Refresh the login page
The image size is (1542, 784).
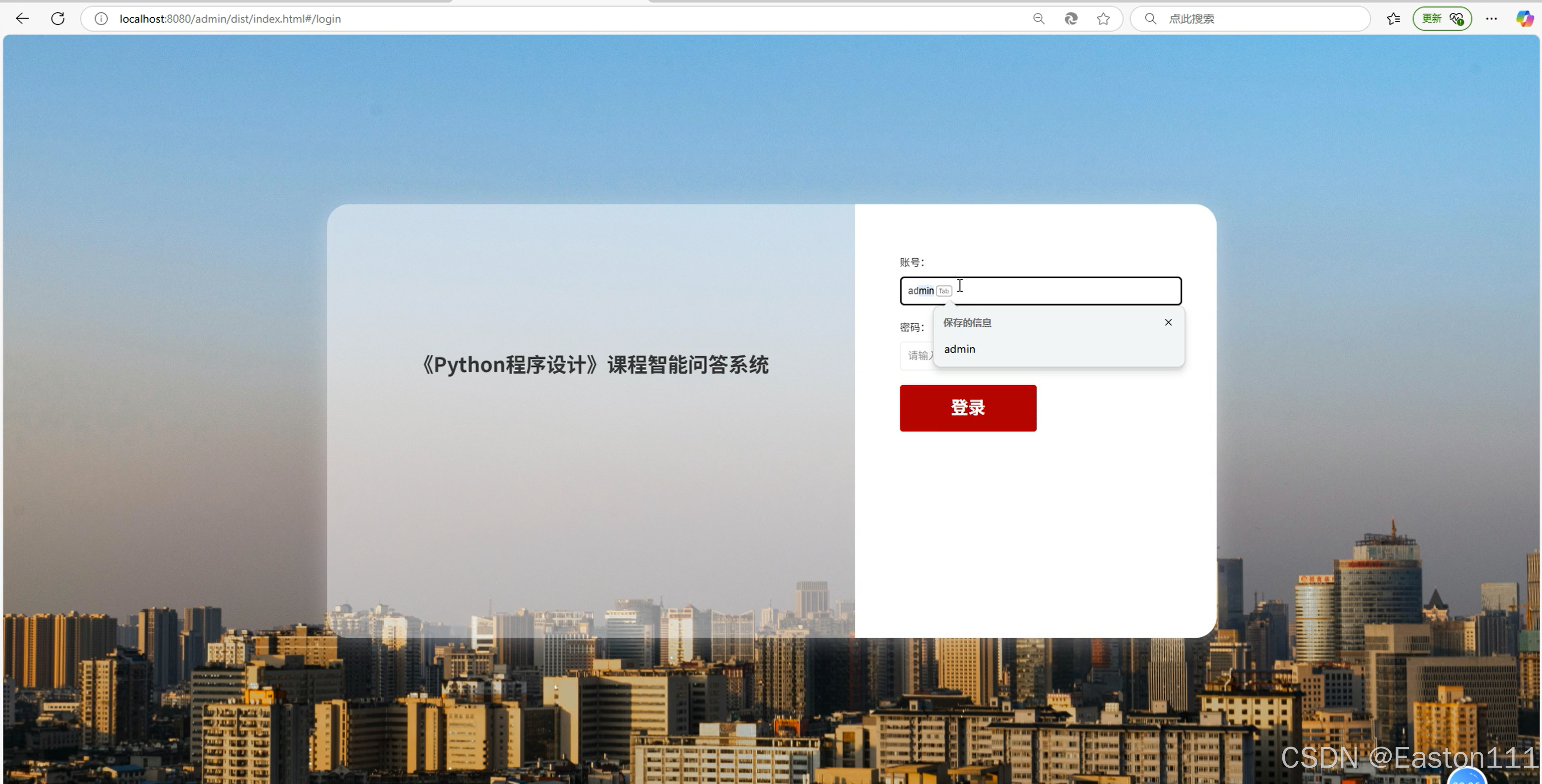tap(57, 19)
